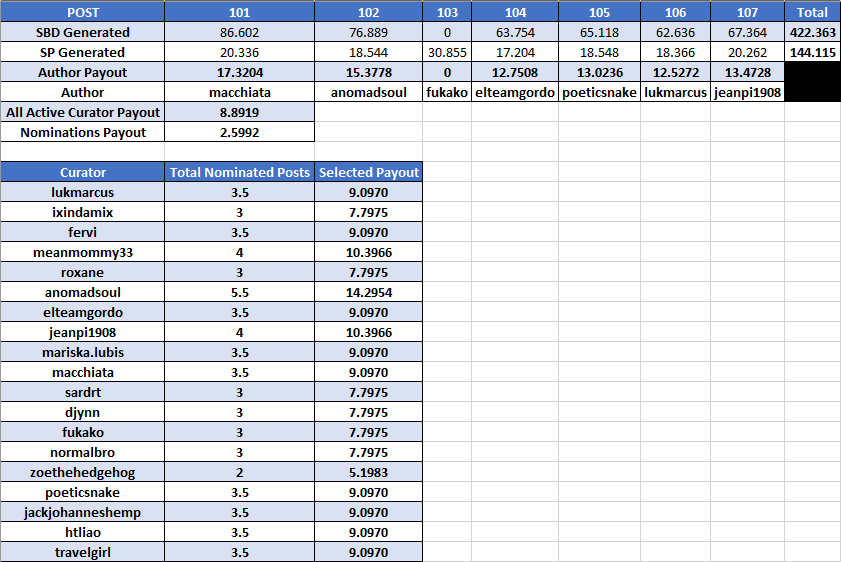This screenshot has height=562, width=841.
Task: Select the POST header cell
Action: tap(83, 12)
